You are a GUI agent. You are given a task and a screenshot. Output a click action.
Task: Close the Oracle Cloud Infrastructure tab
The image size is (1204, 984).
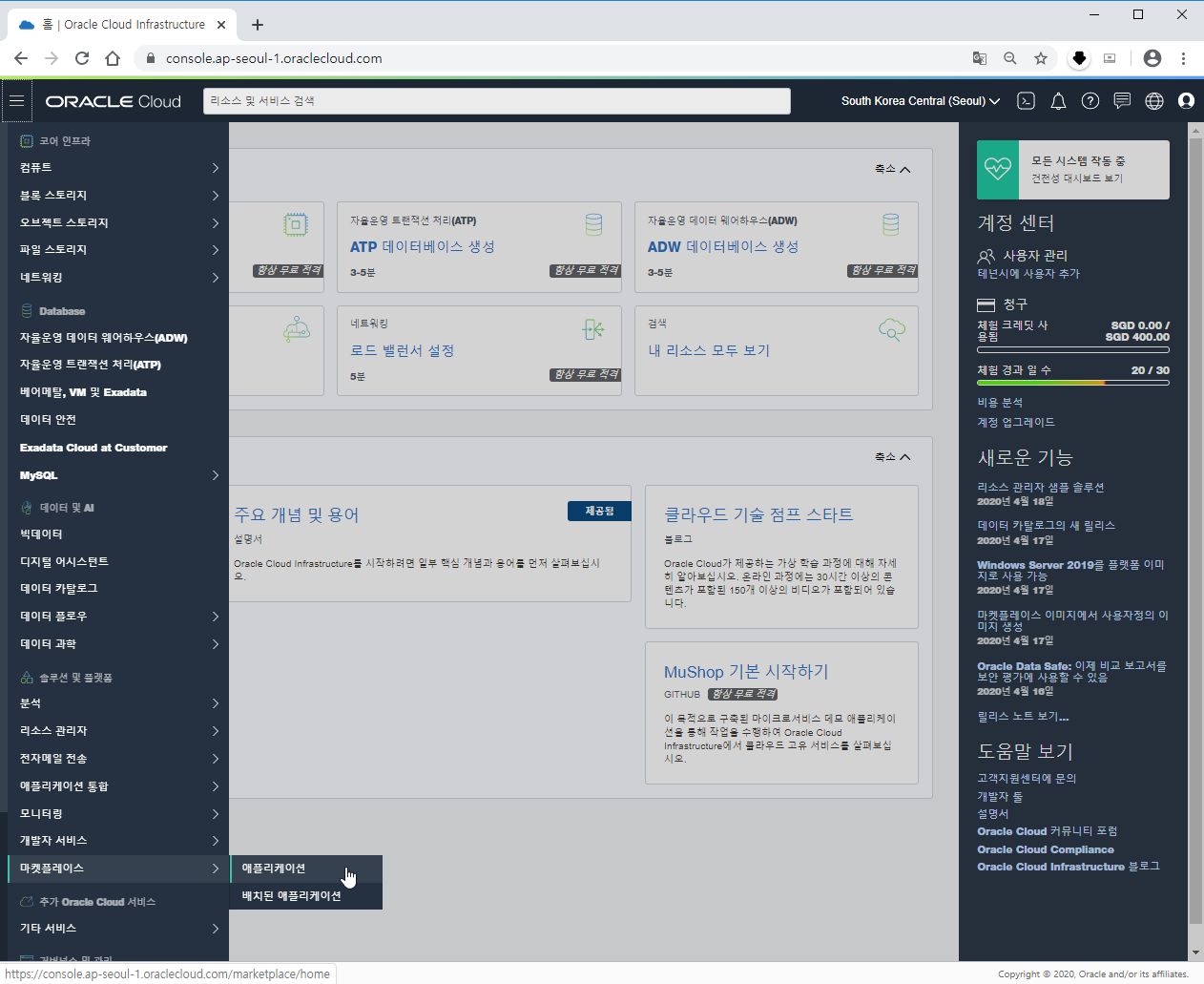point(222,25)
